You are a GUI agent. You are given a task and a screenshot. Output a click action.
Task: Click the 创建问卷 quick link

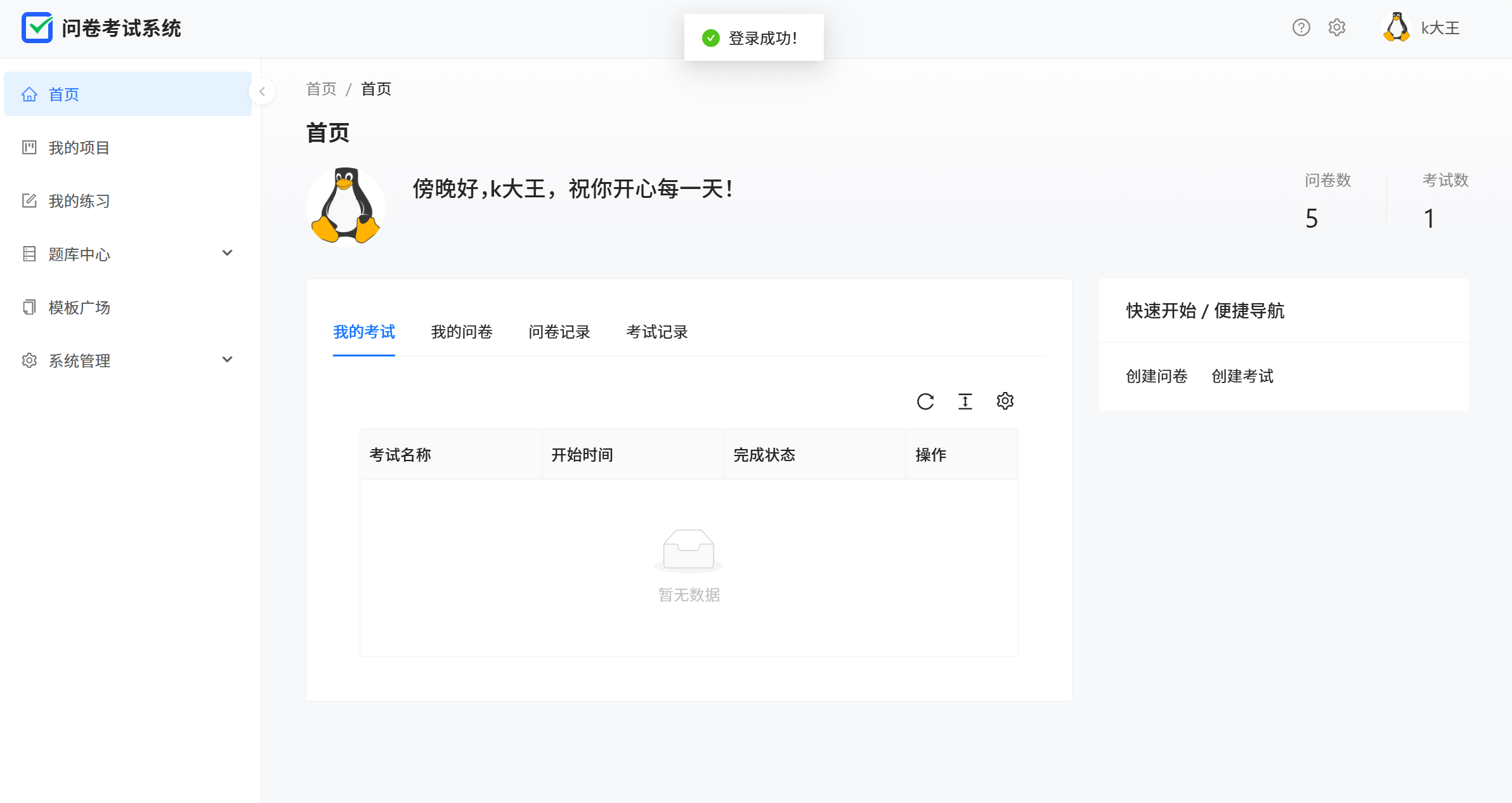(1156, 376)
